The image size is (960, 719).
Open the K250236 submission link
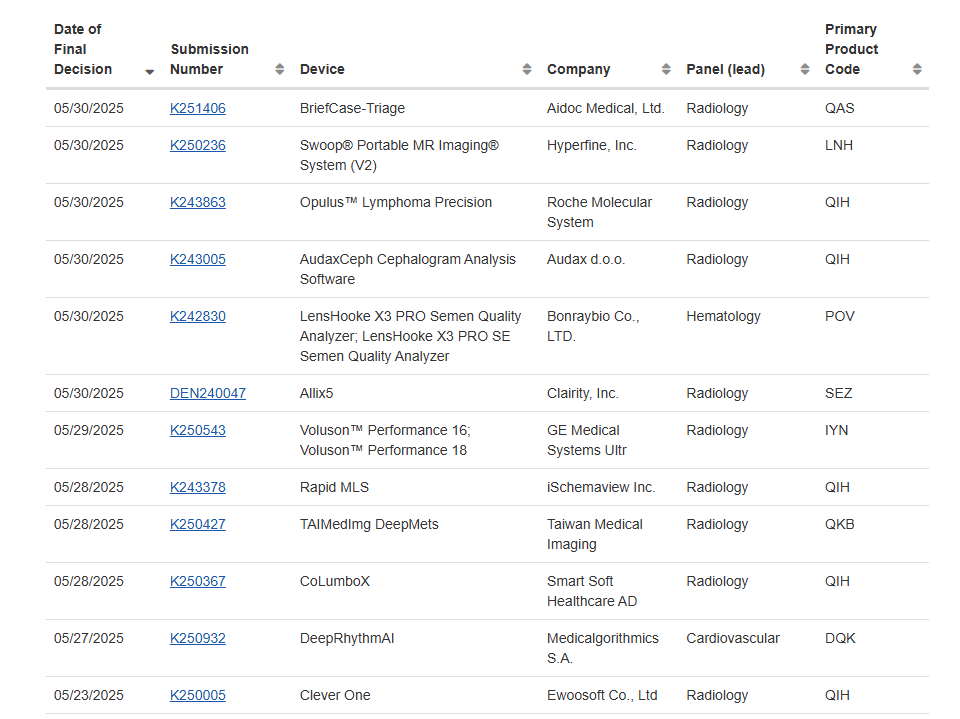(x=198, y=145)
